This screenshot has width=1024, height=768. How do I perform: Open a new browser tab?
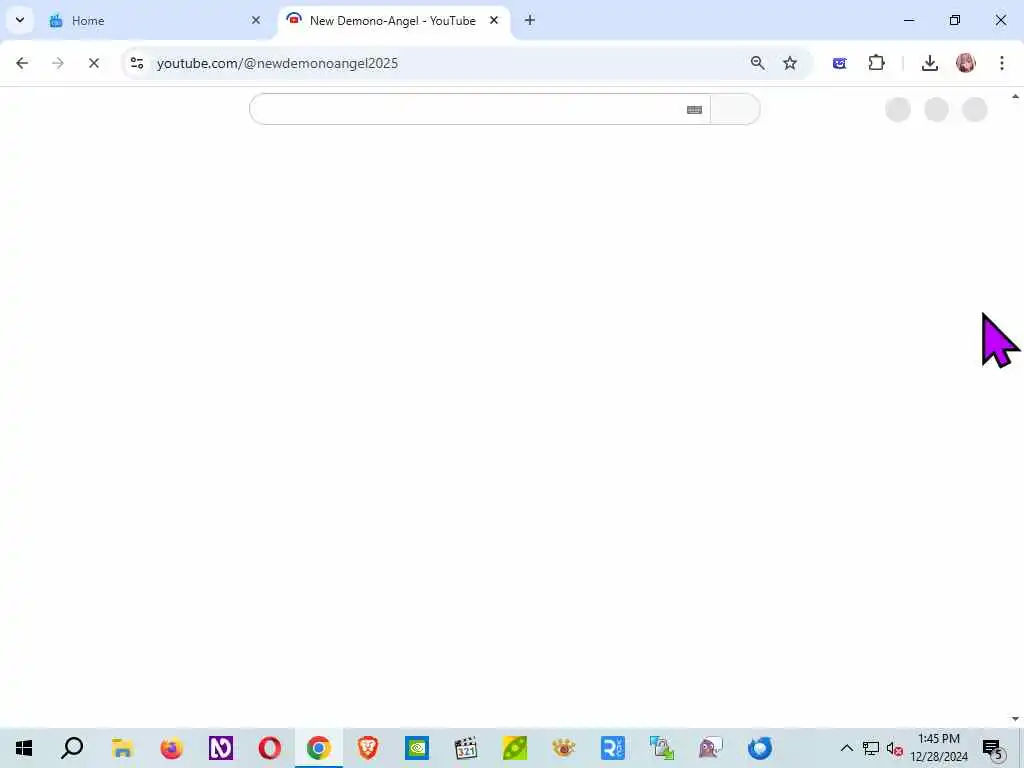(530, 20)
